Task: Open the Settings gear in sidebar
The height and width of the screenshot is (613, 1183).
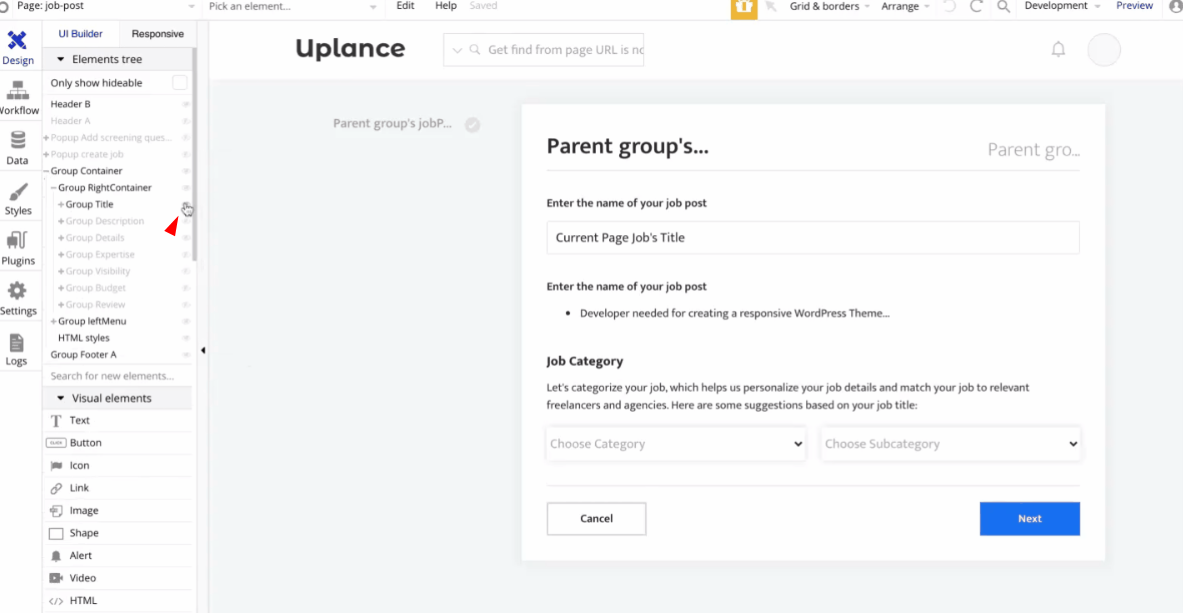Action: click(x=17, y=298)
